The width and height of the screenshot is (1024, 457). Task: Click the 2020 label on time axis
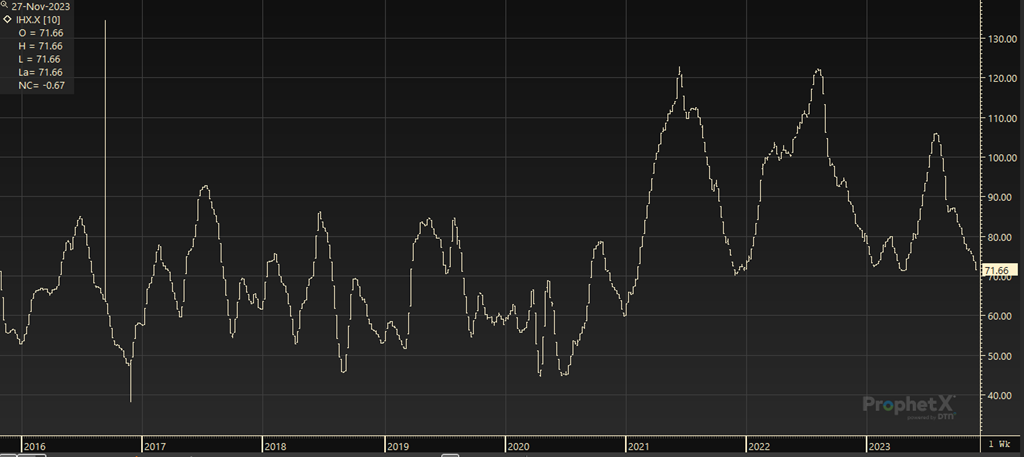[517, 446]
